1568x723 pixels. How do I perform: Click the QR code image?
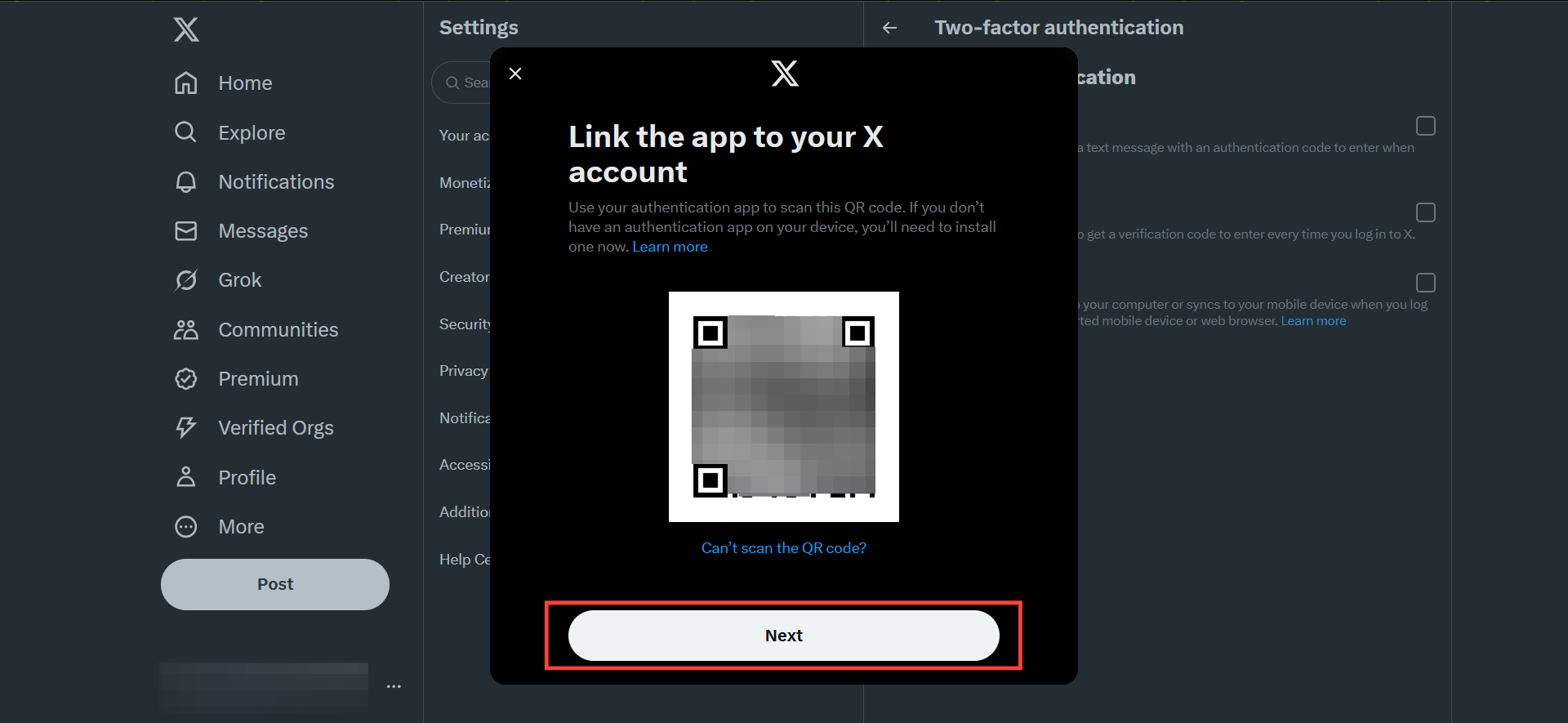[x=784, y=407]
